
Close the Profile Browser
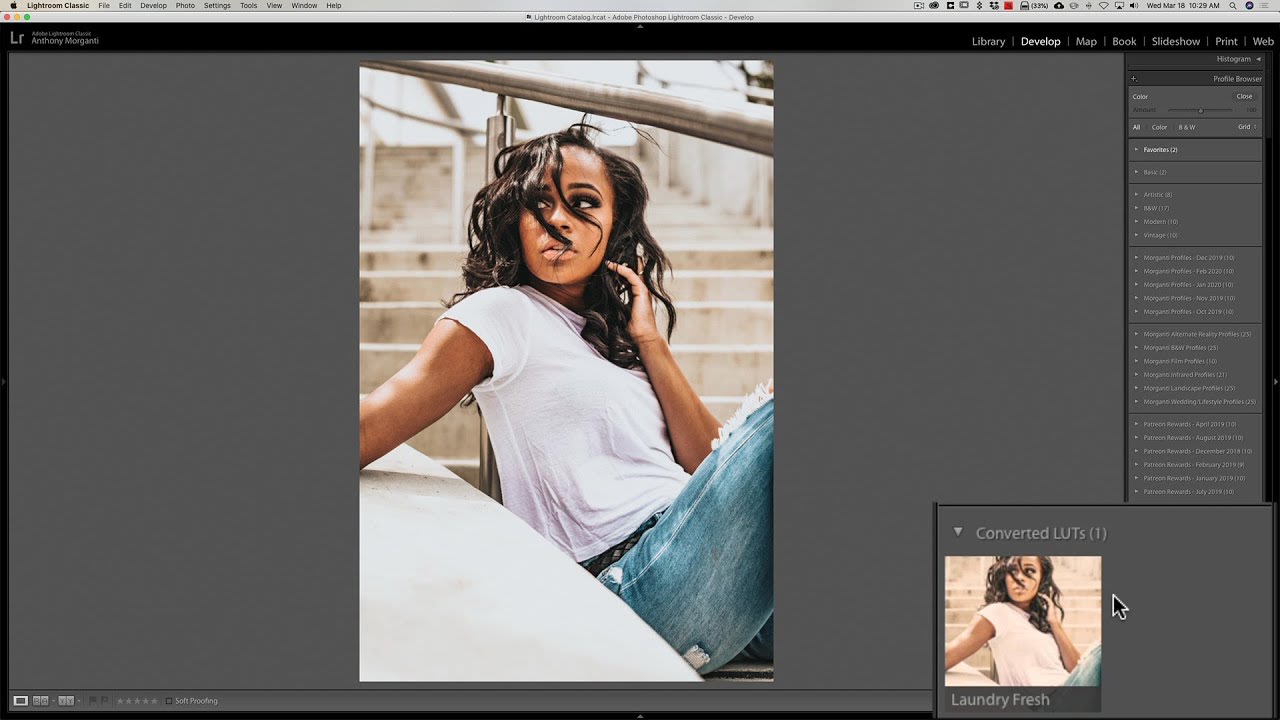click(1244, 96)
